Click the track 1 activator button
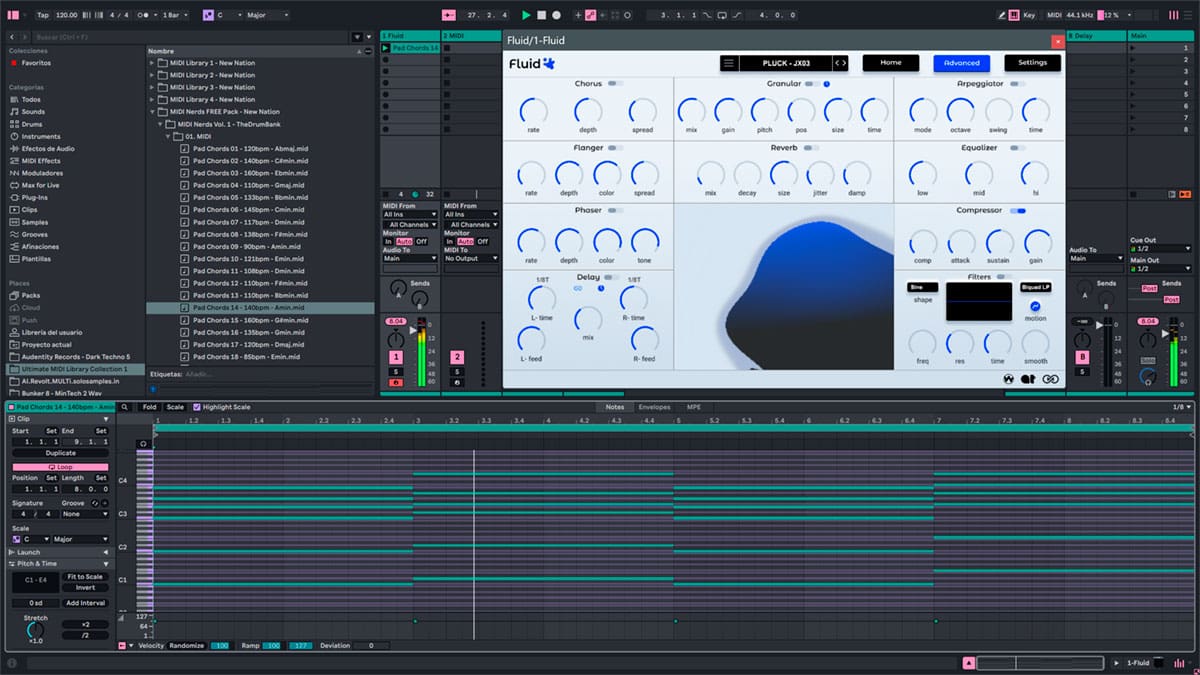Screen dimensions: 1200x675 [396, 357]
